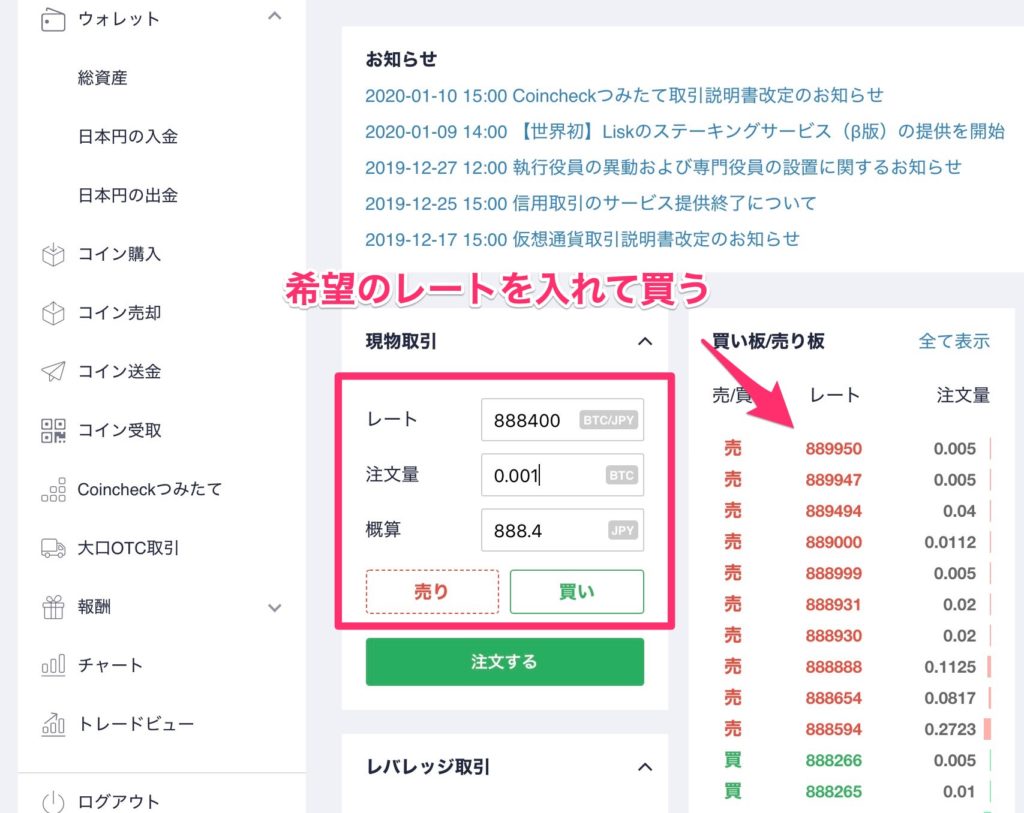
Task: Select the 売り sell toggle button
Action: 432,591
